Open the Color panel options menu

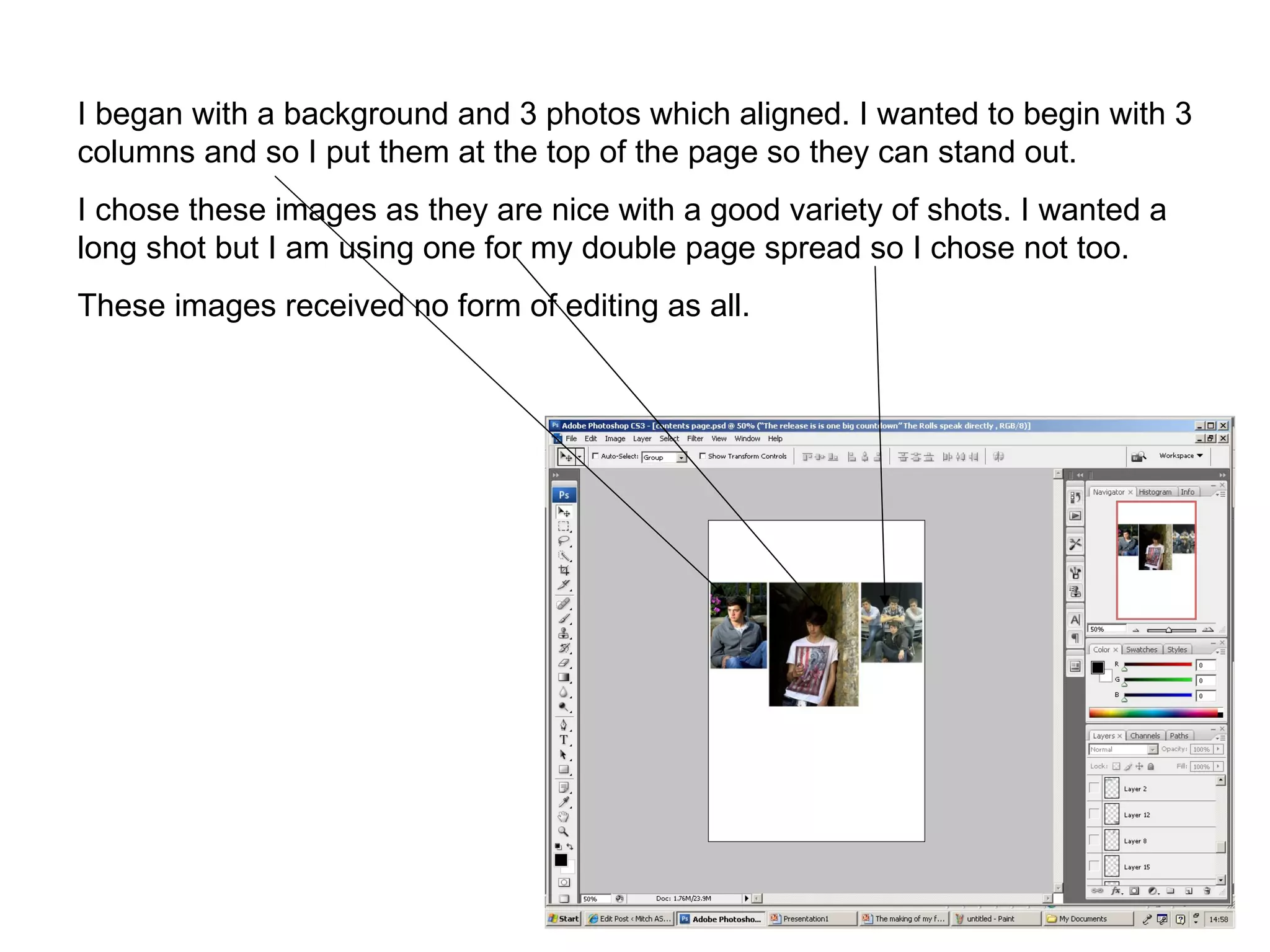click(x=1220, y=652)
